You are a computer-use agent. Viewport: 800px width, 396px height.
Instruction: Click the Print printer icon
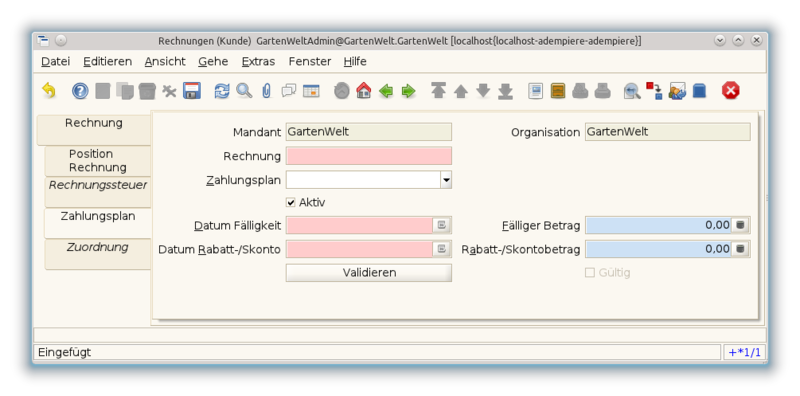coord(603,91)
